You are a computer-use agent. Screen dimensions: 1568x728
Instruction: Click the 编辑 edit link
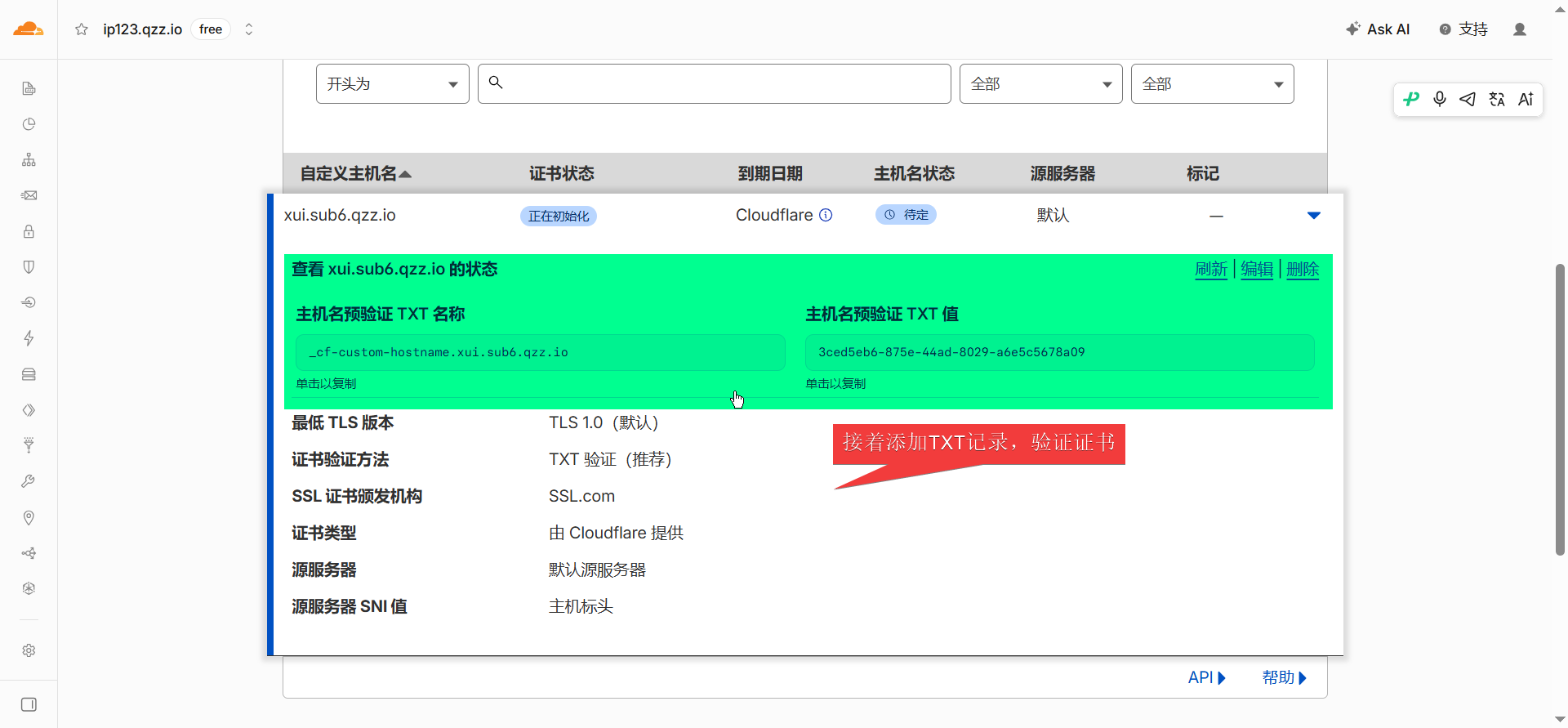click(x=1257, y=269)
